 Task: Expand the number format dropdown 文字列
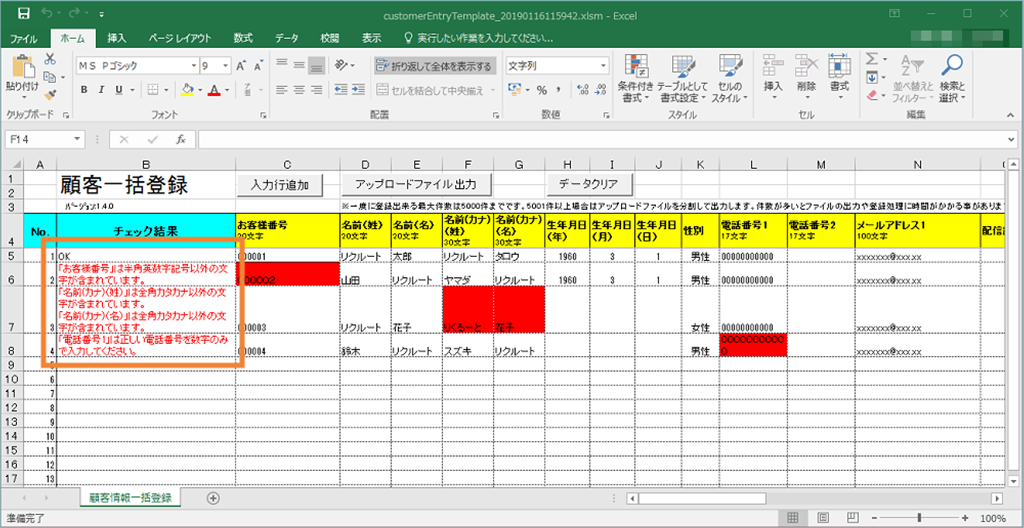tap(597, 66)
